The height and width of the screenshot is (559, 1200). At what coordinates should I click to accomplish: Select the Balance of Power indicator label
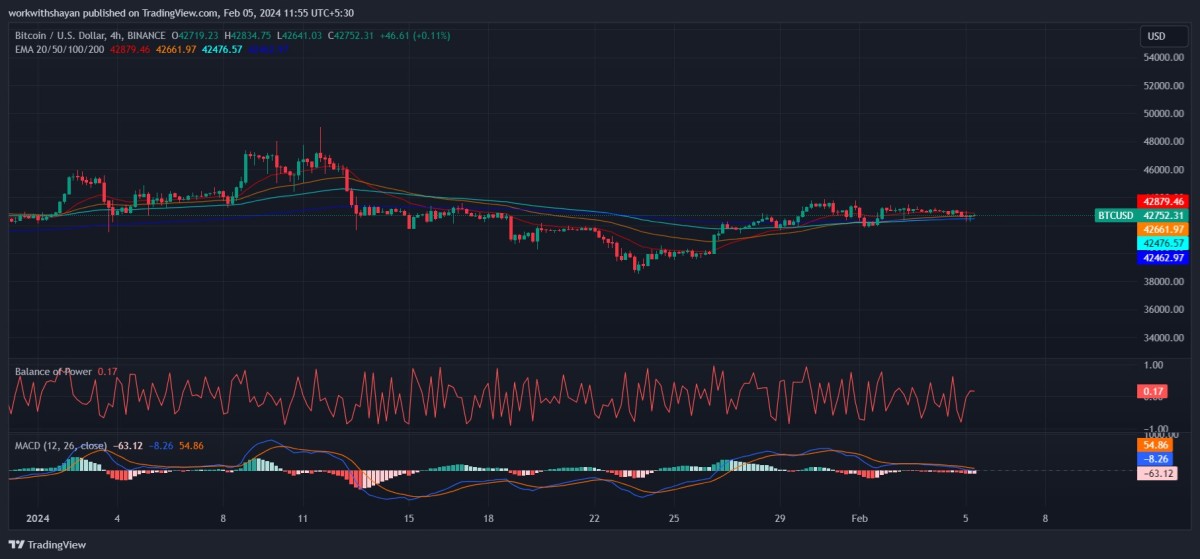tap(53, 371)
